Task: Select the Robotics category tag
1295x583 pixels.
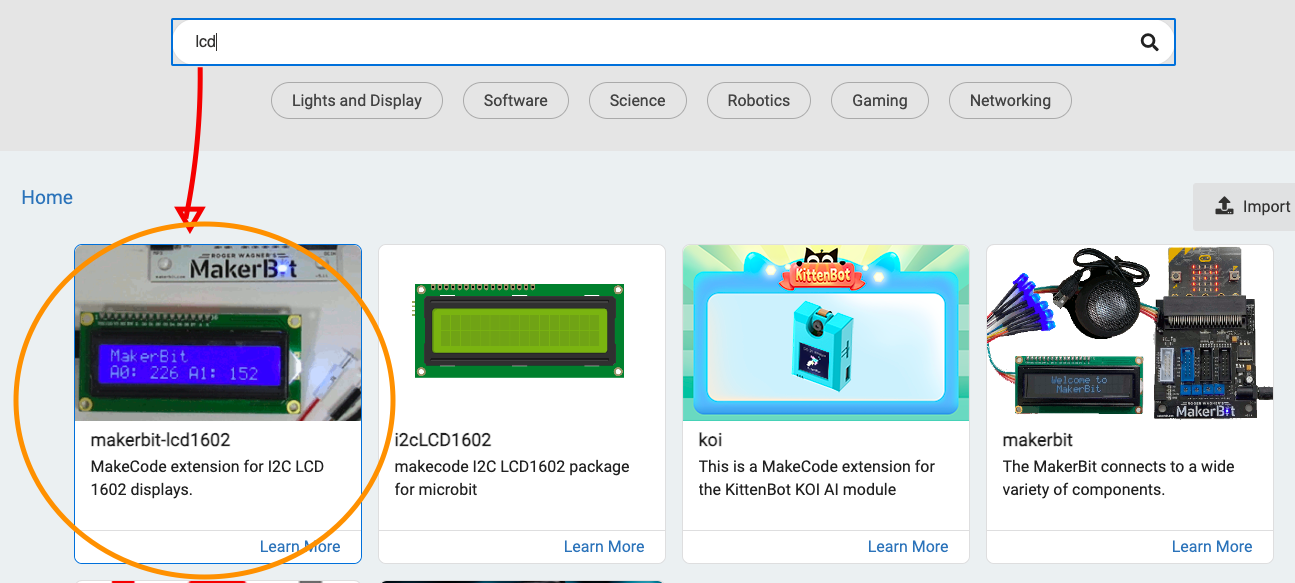Action: [759, 100]
